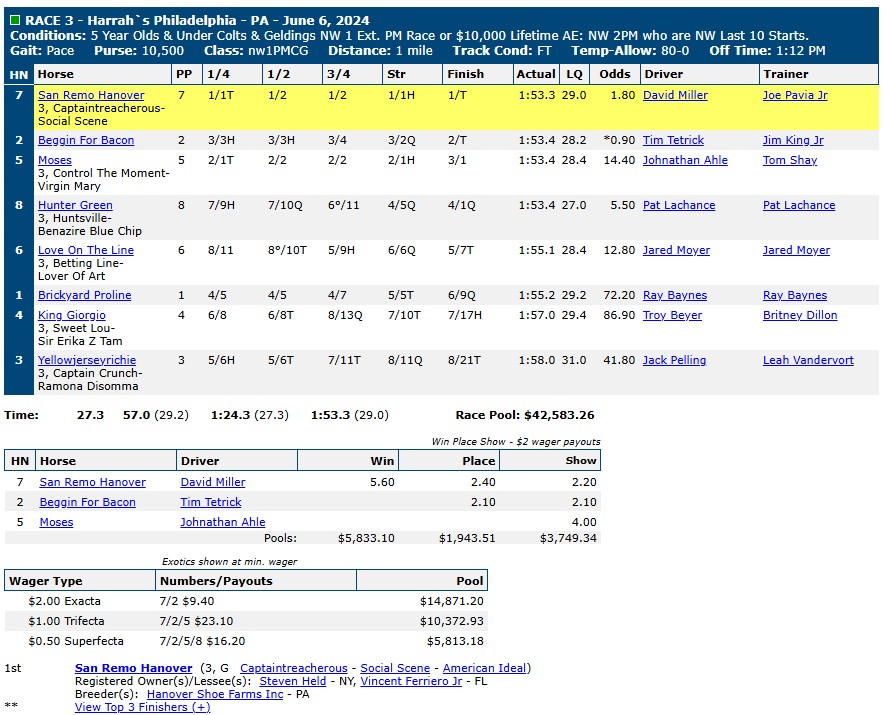Open Hunter Green horse link
This screenshot has width=884, height=715.
point(75,205)
